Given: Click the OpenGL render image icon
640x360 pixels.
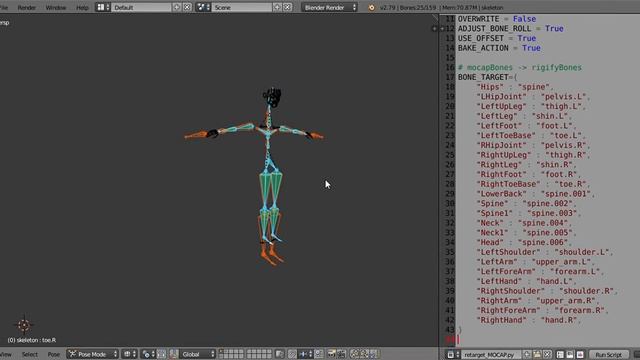Looking at the screenshot, I should point(331,354).
